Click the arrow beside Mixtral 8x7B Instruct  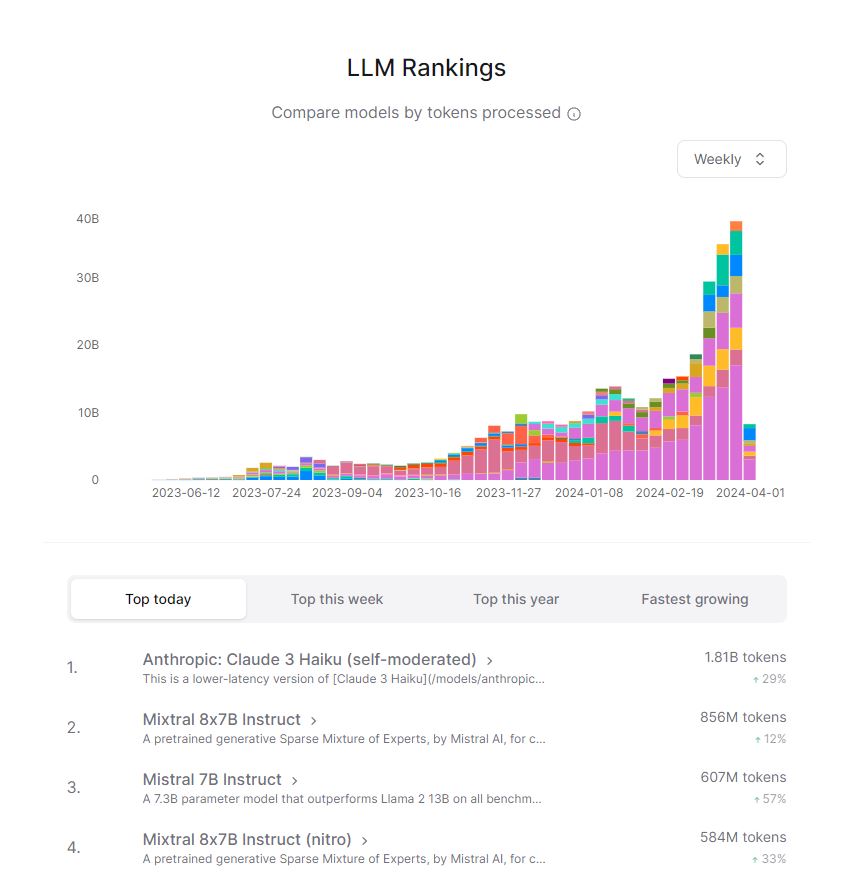(x=314, y=720)
